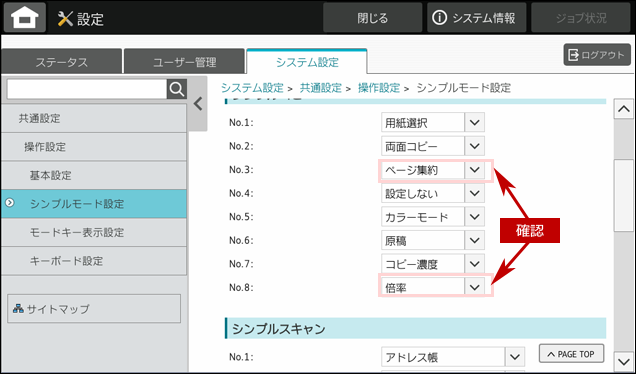Click the シンプルモード設定 breadcrumb text
This screenshot has width=636, height=374.
pyautogui.click(x=464, y=88)
